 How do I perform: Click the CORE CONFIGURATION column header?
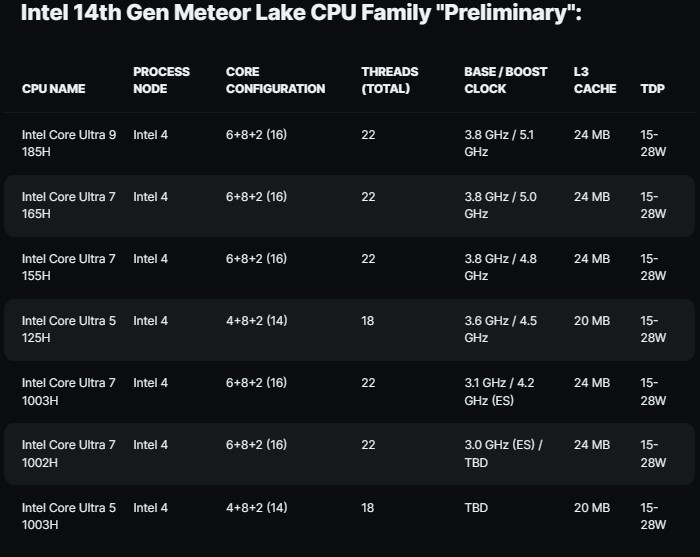pos(275,80)
